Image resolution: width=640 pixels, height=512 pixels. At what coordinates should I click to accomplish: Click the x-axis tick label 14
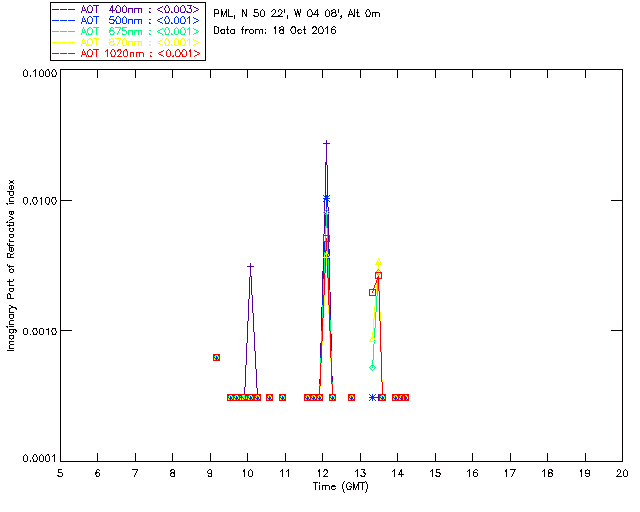tap(398, 473)
